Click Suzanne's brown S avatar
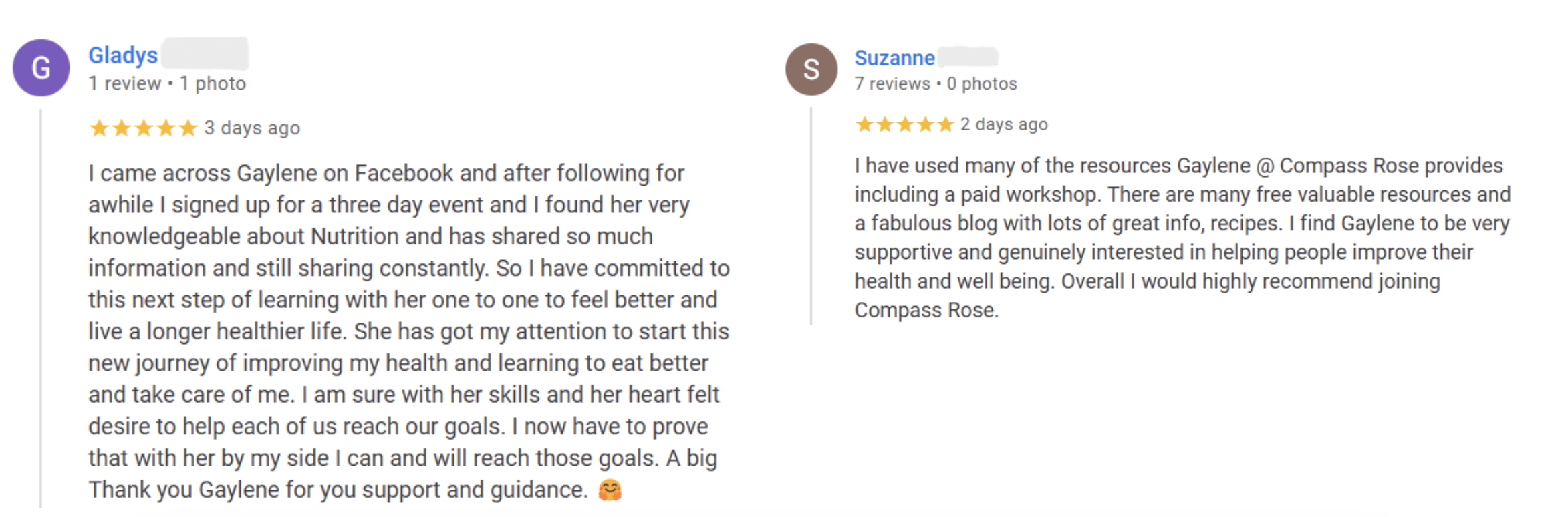Screen dimensions: 1568x517 click(x=811, y=69)
